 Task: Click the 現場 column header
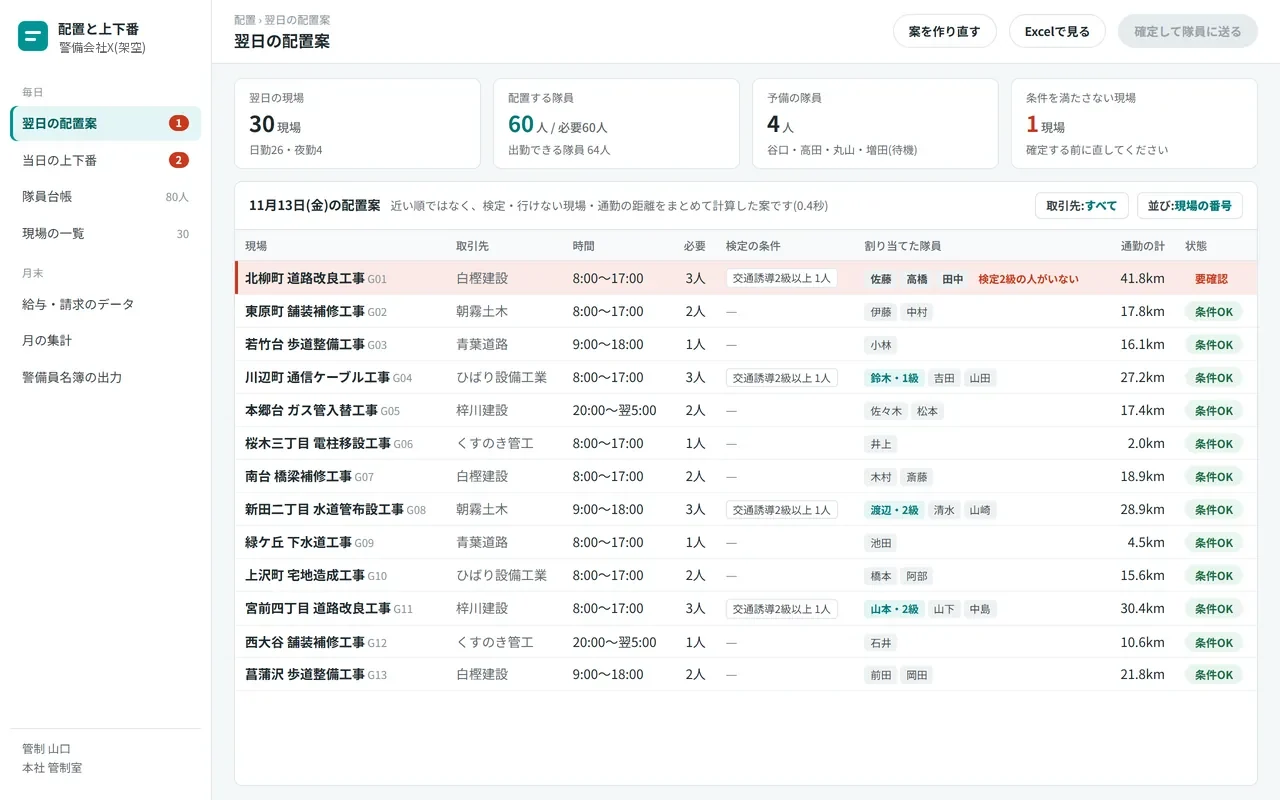(x=256, y=246)
